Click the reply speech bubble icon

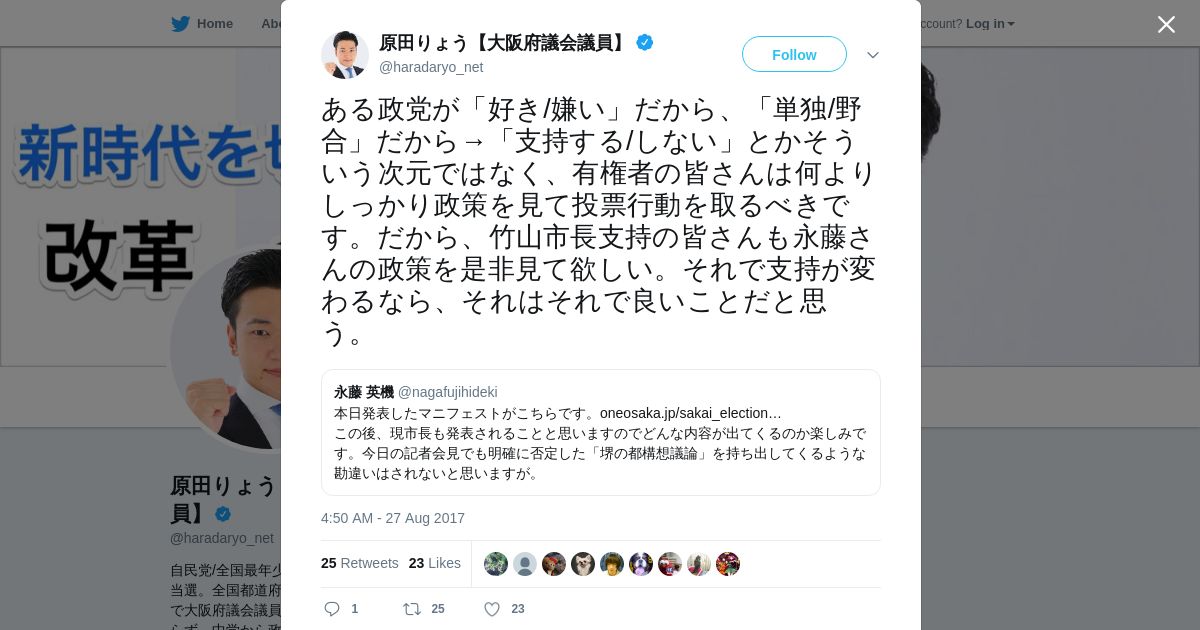(x=333, y=609)
